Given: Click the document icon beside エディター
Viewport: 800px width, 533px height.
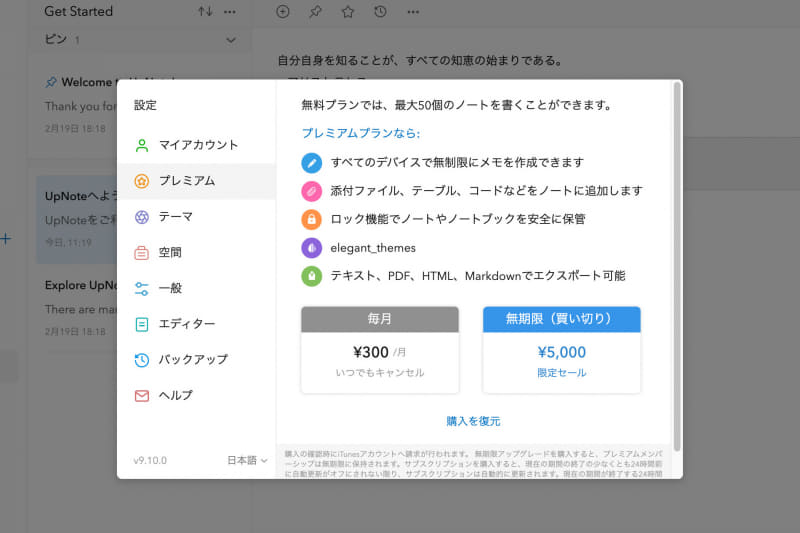Looking at the screenshot, I should pyautogui.click(x=142, y=324).
